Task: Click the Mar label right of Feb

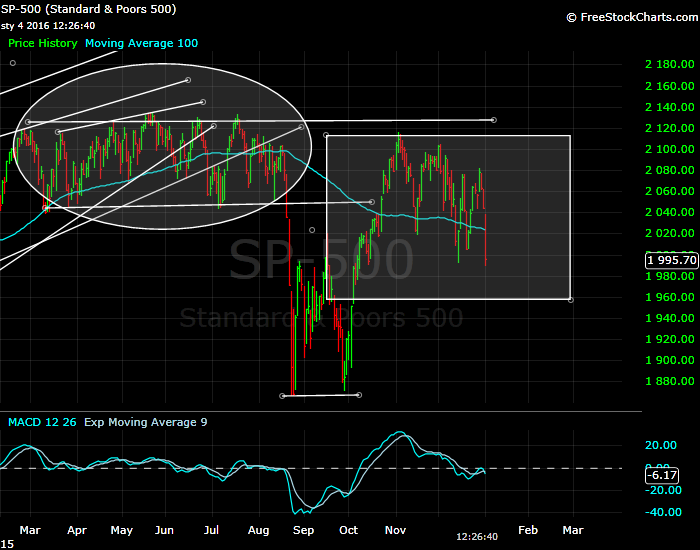Action: 573,530
